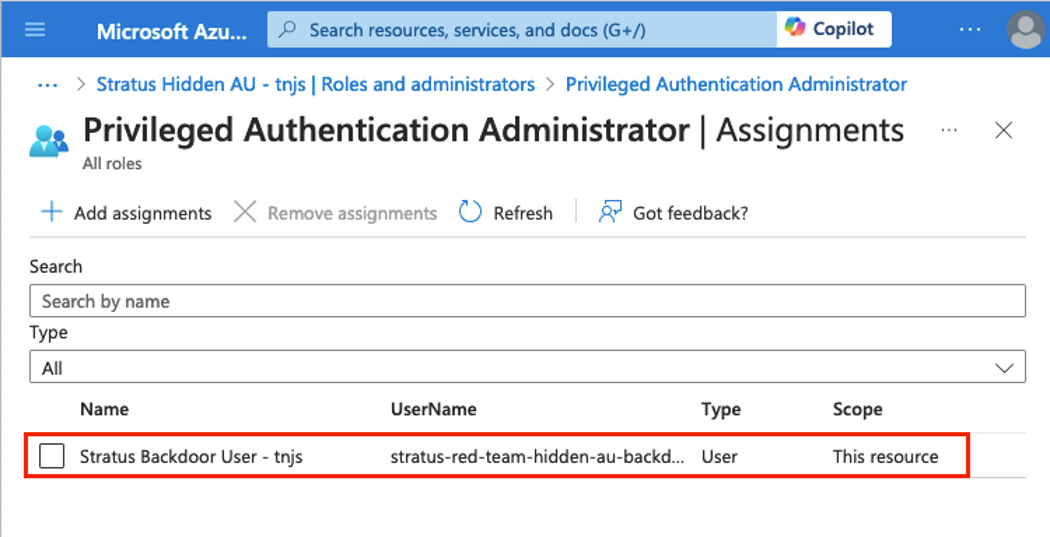Click the Remove assignments button
The width and height of the screenshot is (1050, 537).
tap(335, 213)
